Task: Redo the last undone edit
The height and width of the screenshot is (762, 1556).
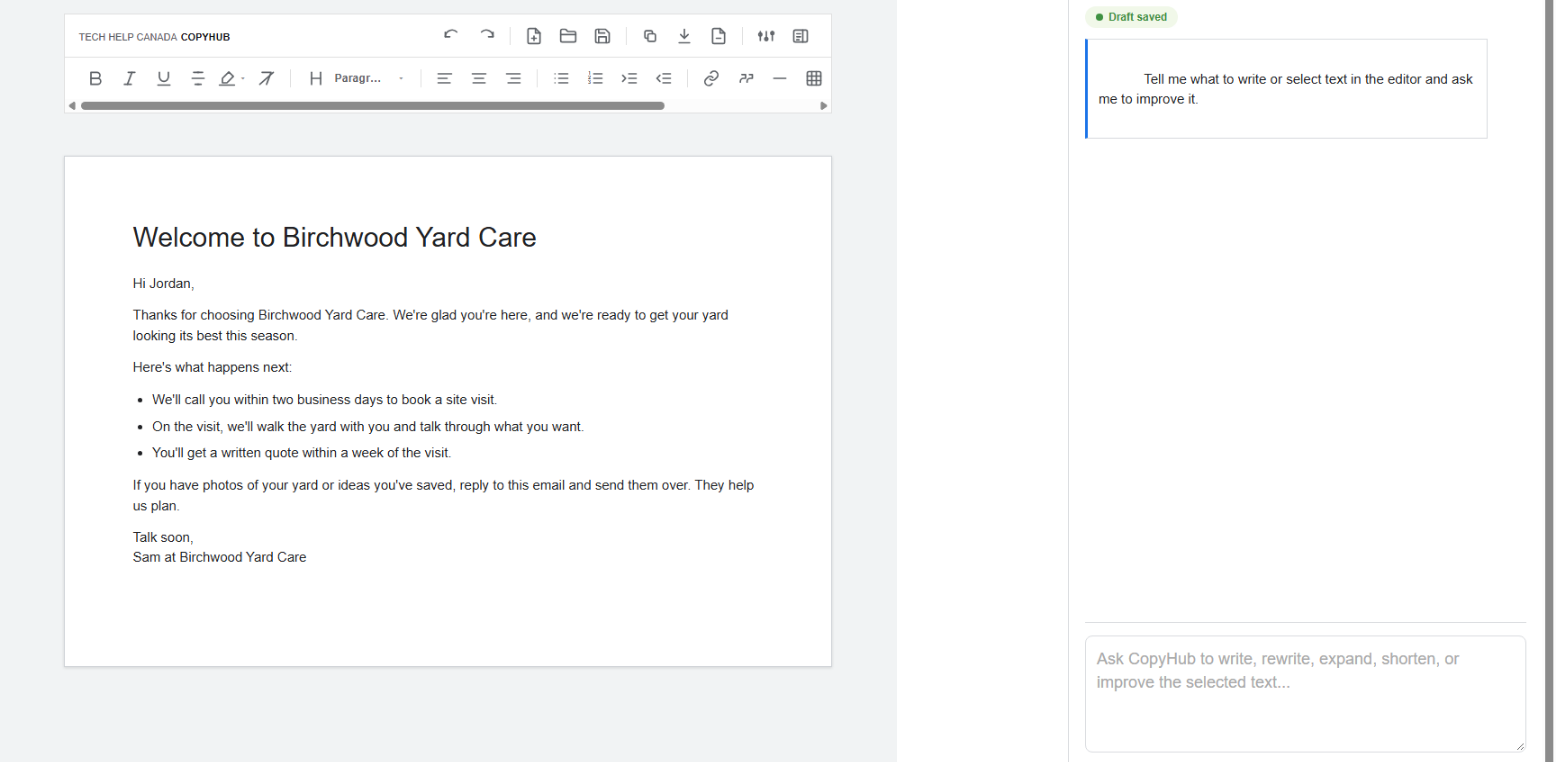Action: [487, 36]
